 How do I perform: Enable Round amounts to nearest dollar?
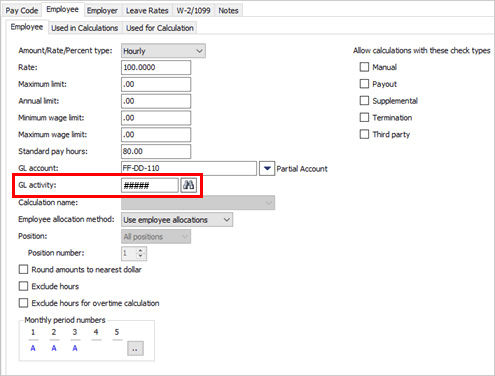click(23, 269)
